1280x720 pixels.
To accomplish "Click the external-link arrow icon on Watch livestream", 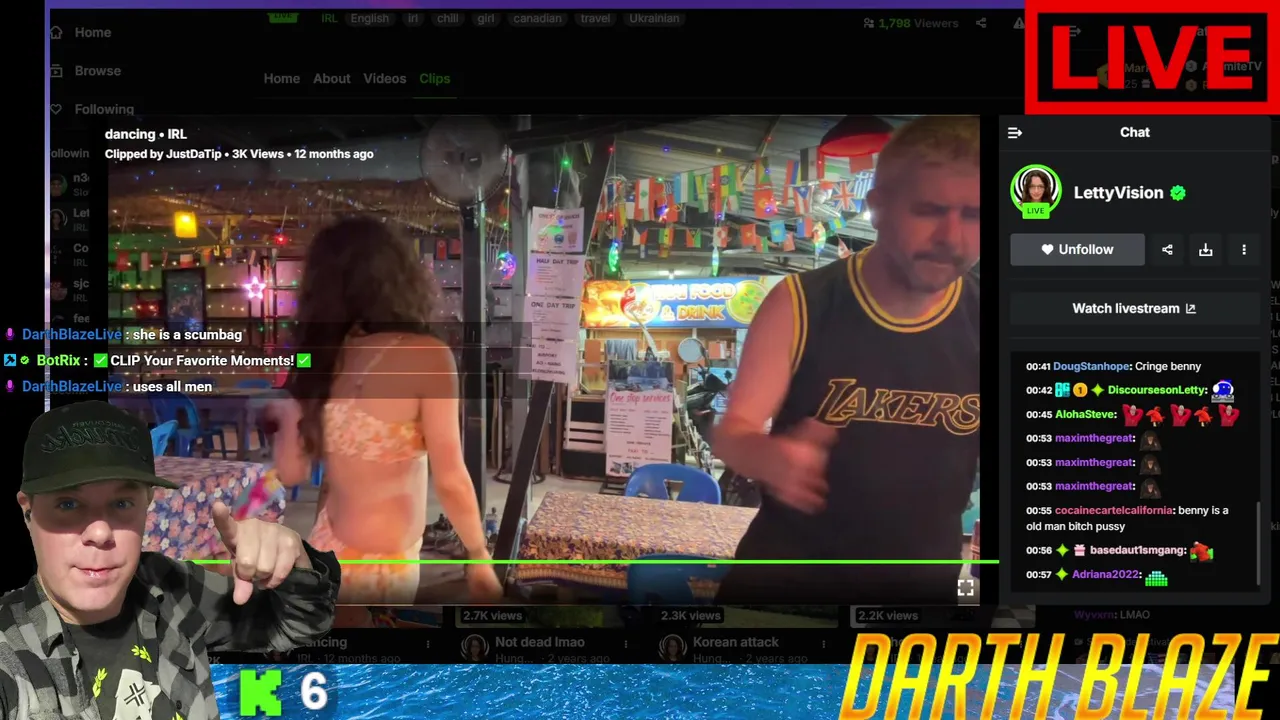I will [x=1190, y=308].
